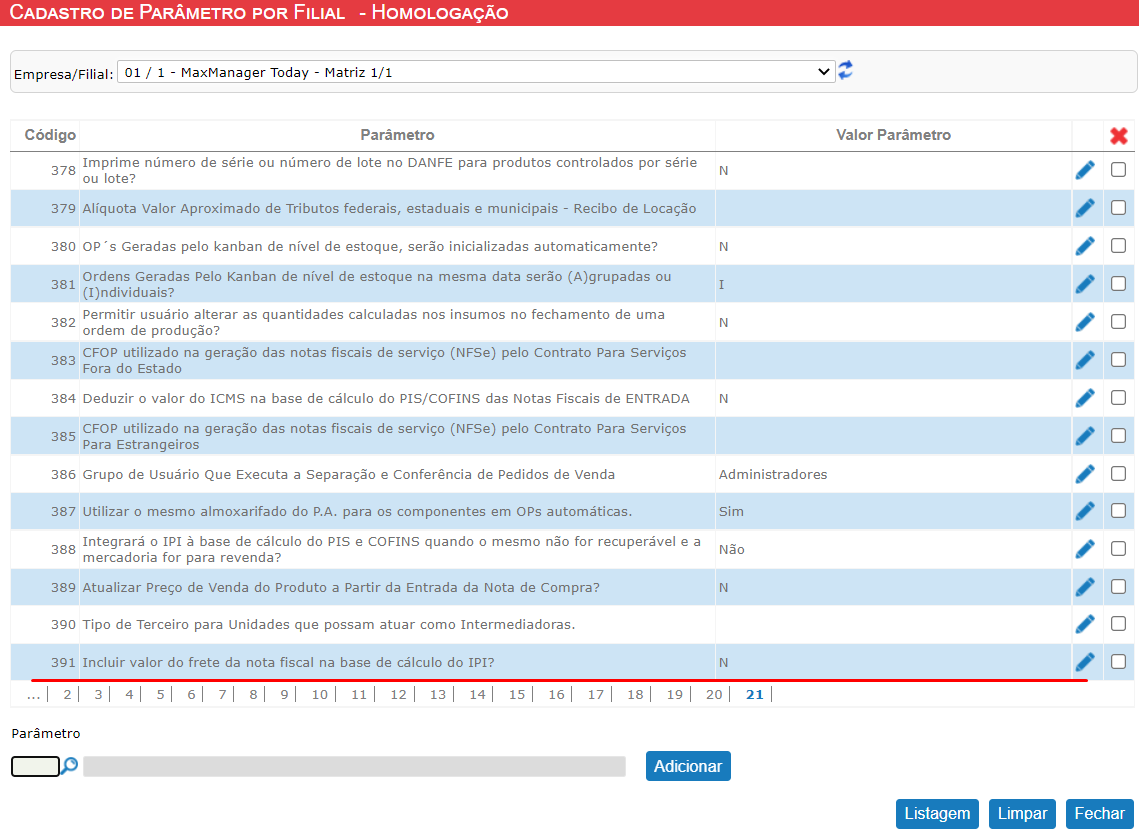Edit parameter 391 with pencil icon
This screenshot has width=1139, height=837.
point(1085,662)
